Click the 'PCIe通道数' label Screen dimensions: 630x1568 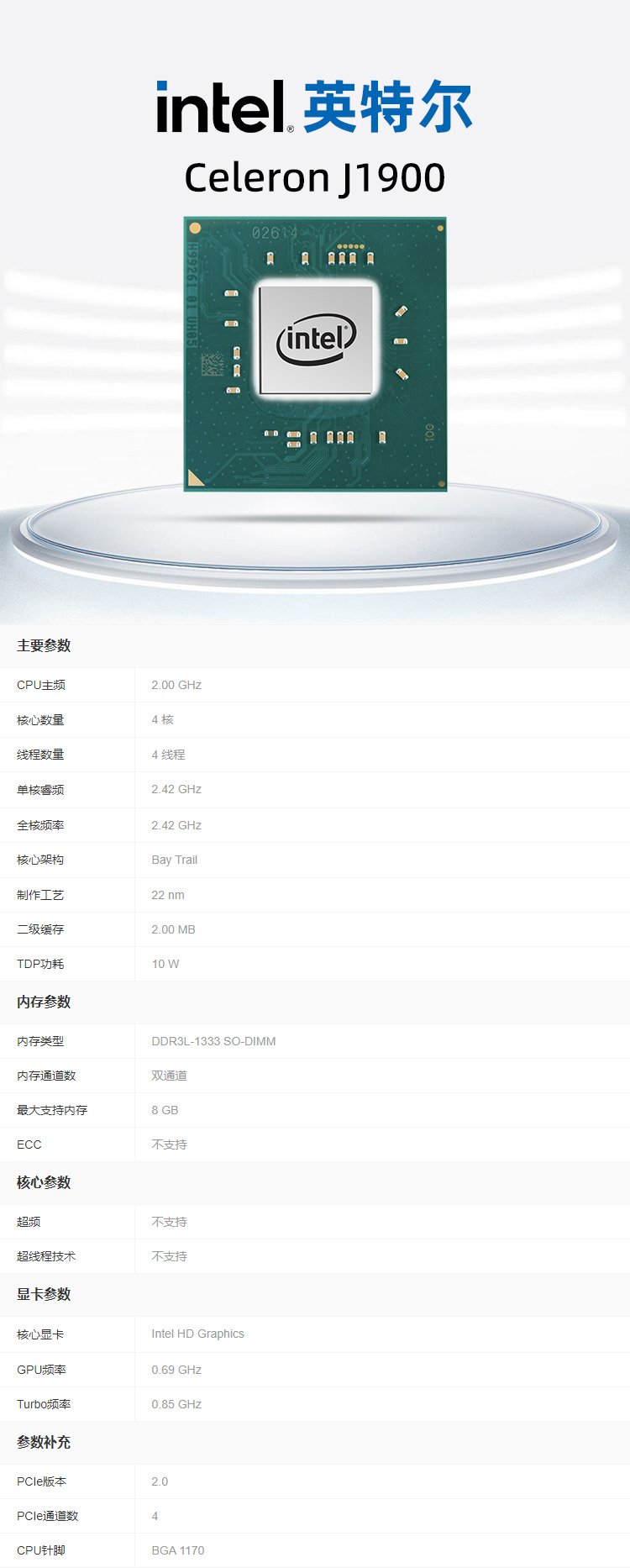[x=47, y=1516]
